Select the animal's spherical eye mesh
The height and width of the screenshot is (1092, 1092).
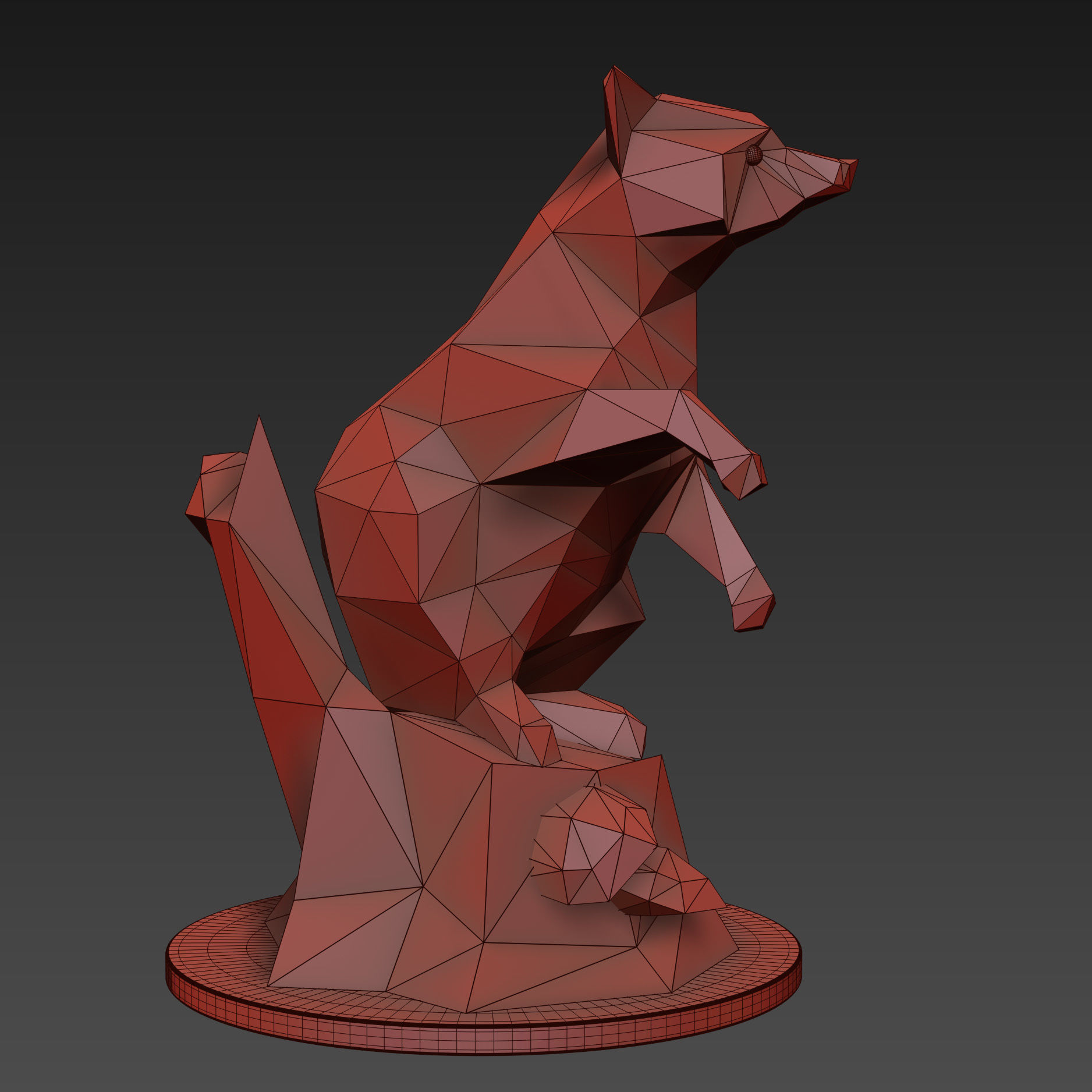coord(754,155)
